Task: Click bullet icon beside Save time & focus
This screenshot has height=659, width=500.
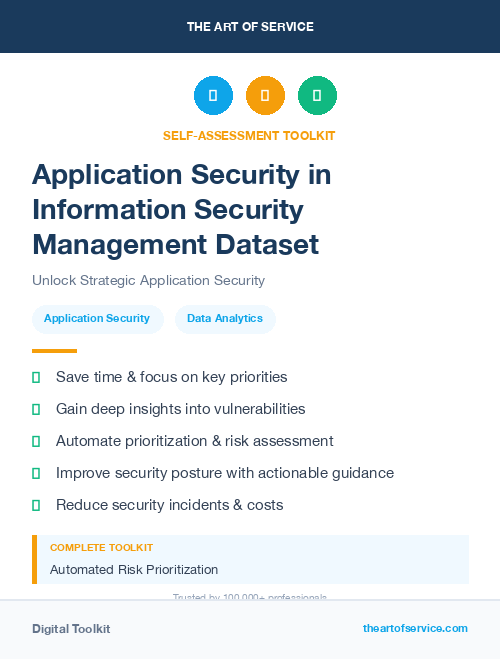Action: pos(36,377)
